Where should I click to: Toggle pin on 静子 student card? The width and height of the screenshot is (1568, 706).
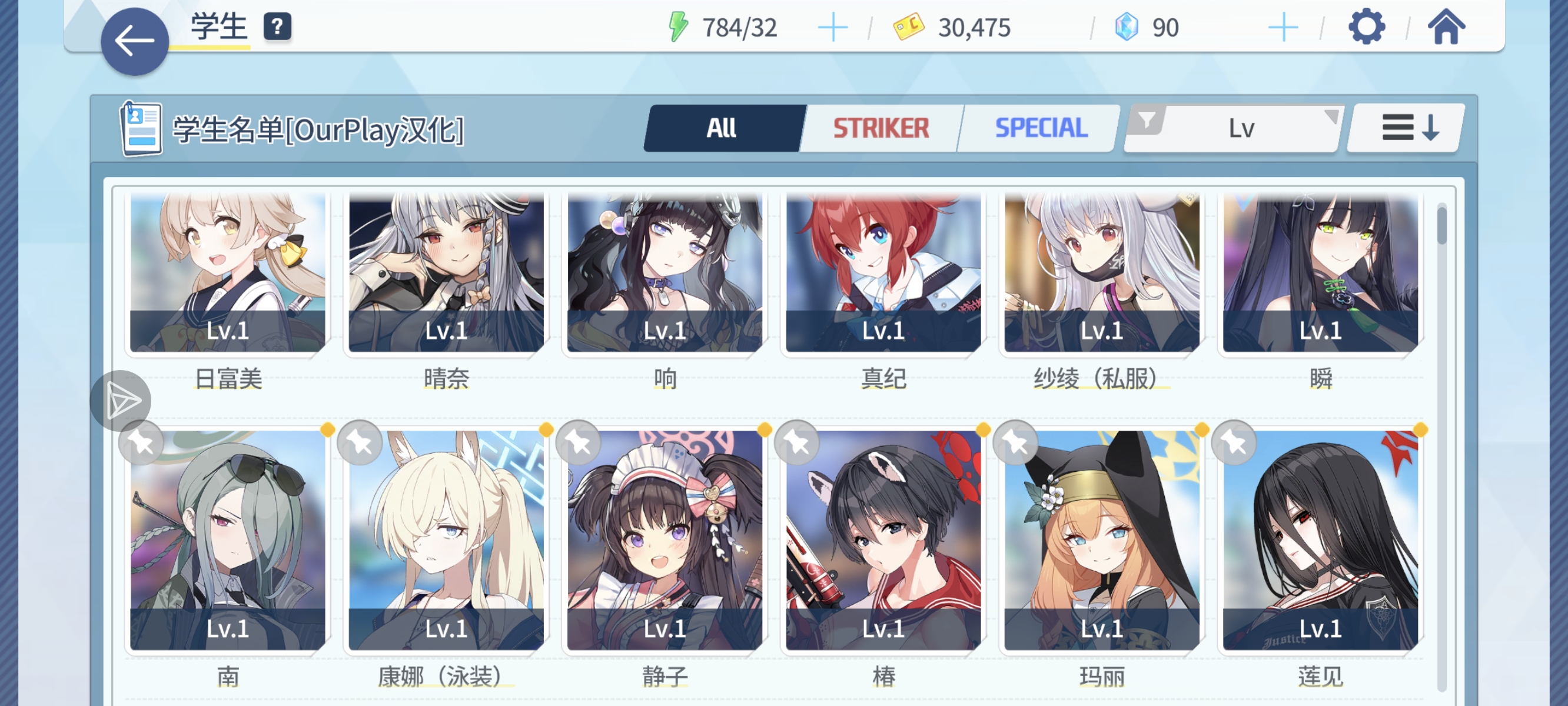click(x=578, y=442)
